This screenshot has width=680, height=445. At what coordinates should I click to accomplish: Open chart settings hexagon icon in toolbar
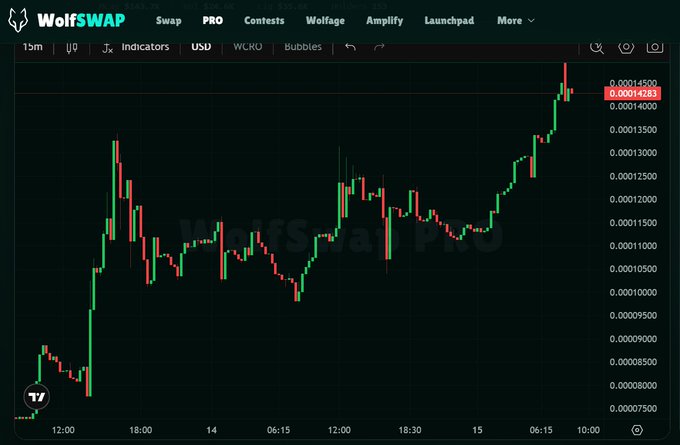[x=626, y=47]
